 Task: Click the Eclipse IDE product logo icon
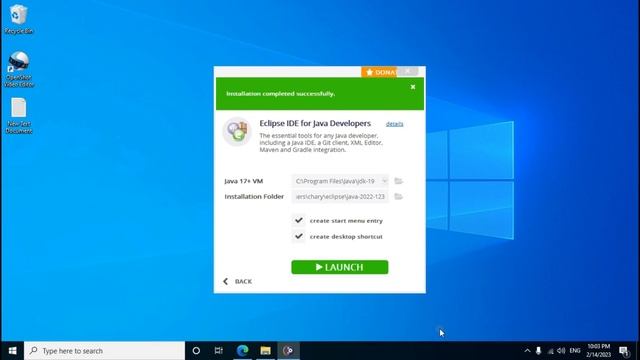click(237, 131)
